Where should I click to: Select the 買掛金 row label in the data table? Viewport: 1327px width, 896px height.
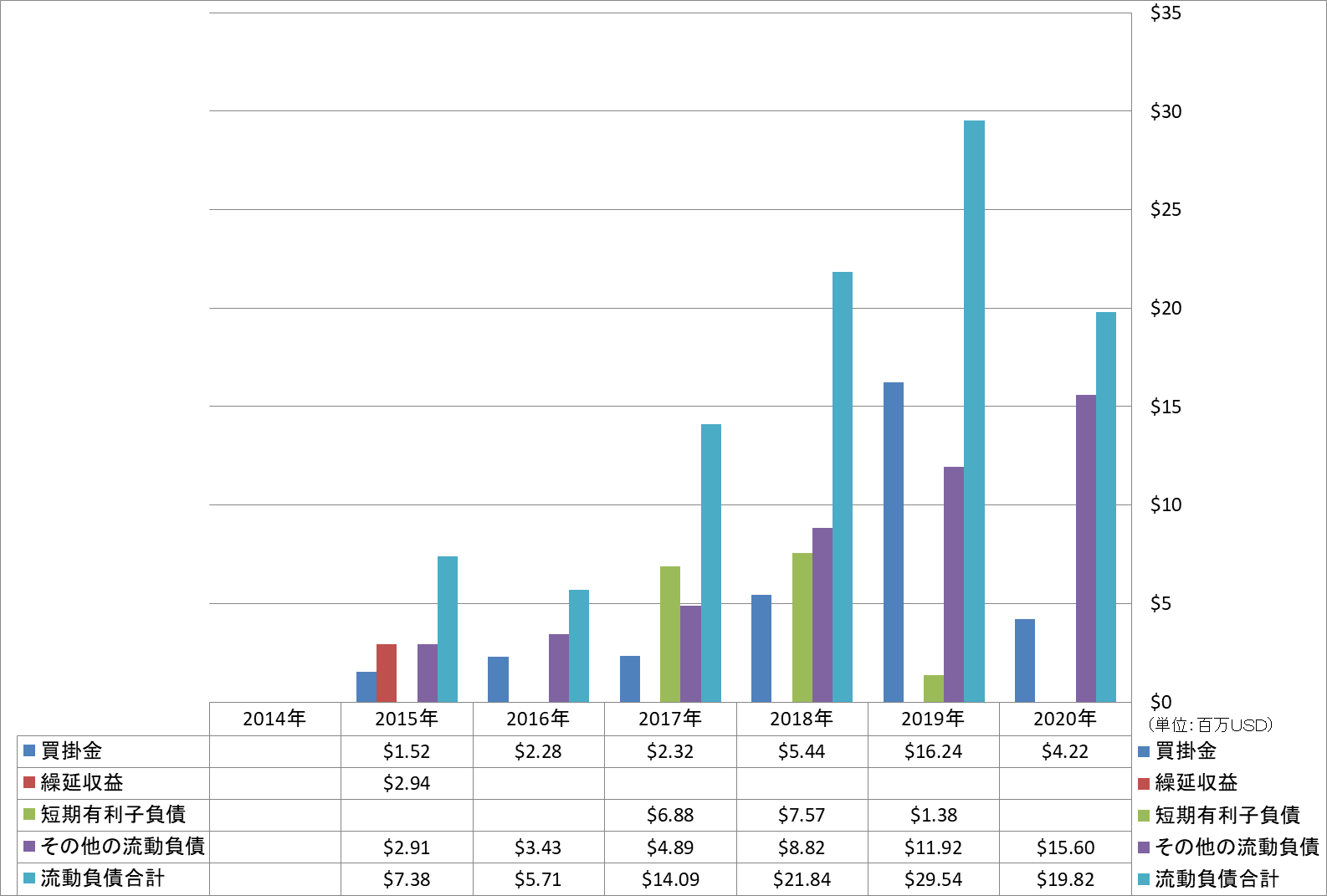(71, 750)
